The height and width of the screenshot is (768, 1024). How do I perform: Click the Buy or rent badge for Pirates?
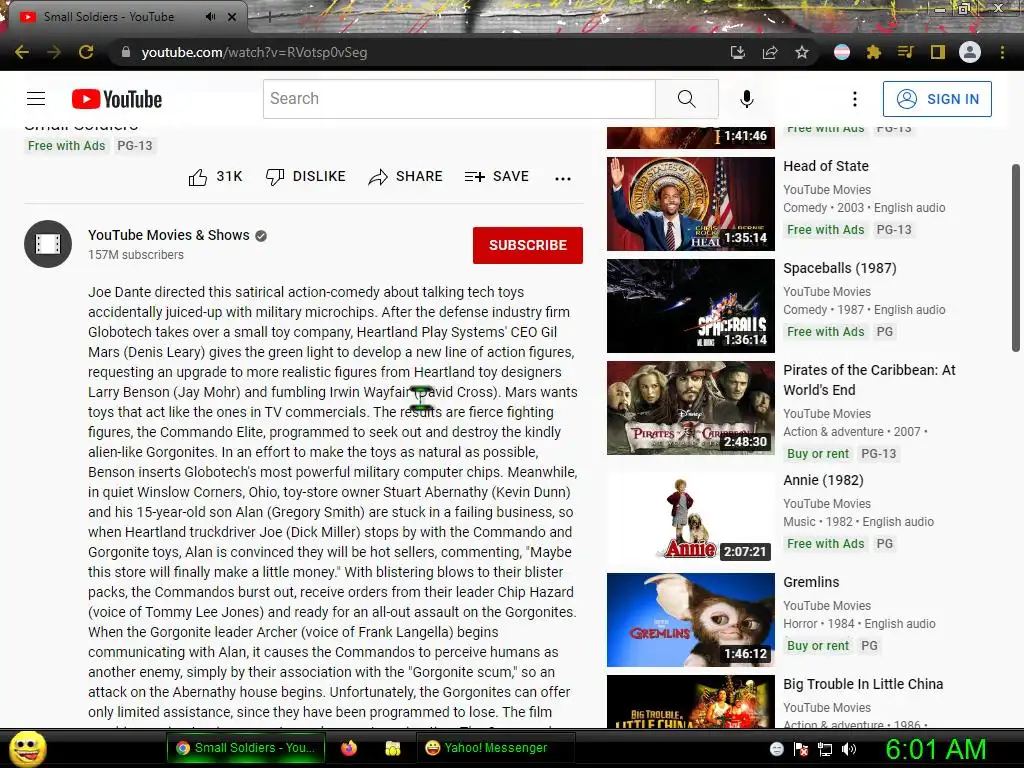pos(818,453)
